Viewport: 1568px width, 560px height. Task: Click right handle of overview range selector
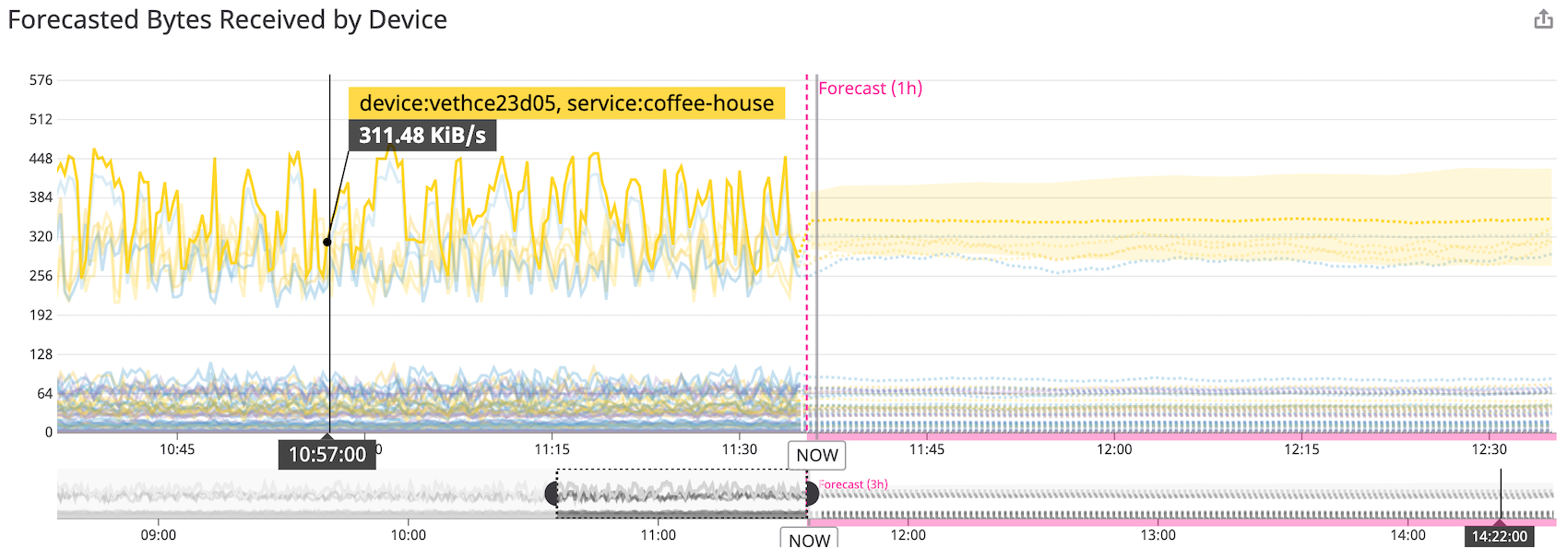811,494
